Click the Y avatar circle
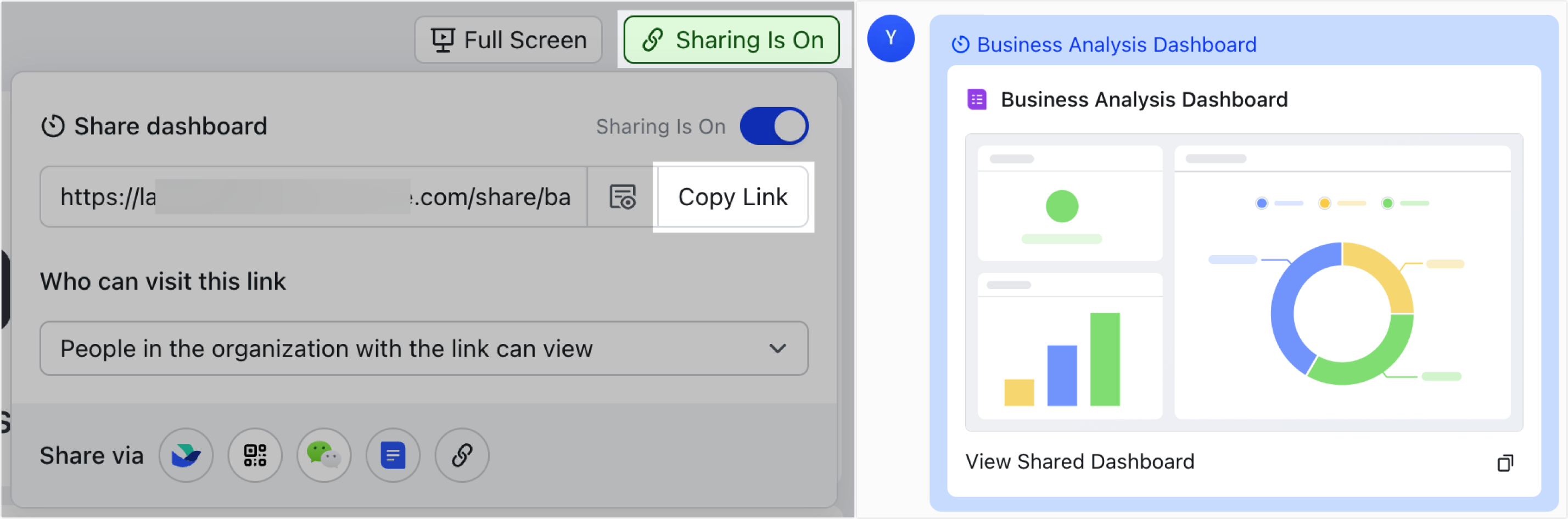The height and width of the screenshot is (519, 1568). [891, 38]
